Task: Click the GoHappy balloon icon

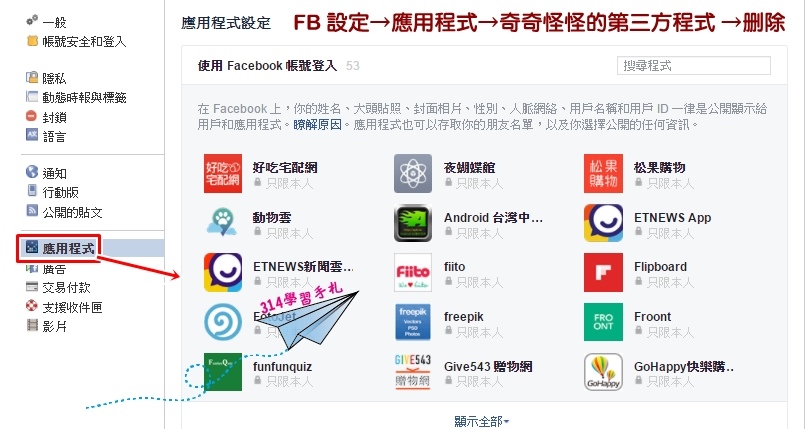Action: tap(603, 372)
